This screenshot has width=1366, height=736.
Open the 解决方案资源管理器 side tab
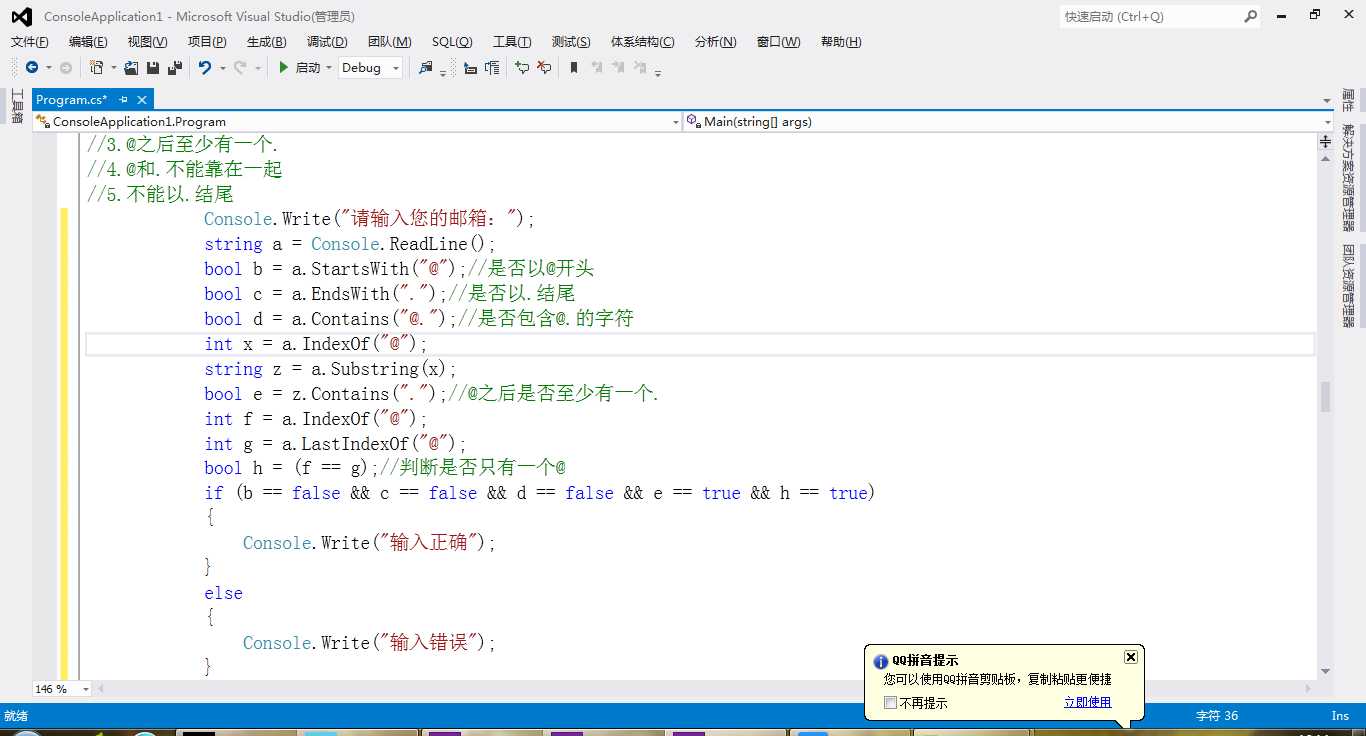[x=1348, y=178]
